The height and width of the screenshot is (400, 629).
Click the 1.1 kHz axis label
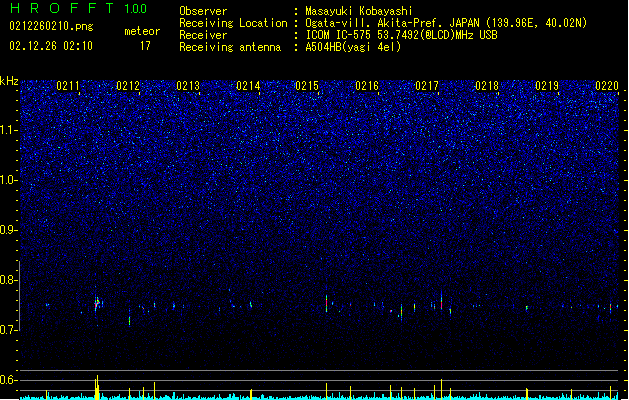point(9,130)
